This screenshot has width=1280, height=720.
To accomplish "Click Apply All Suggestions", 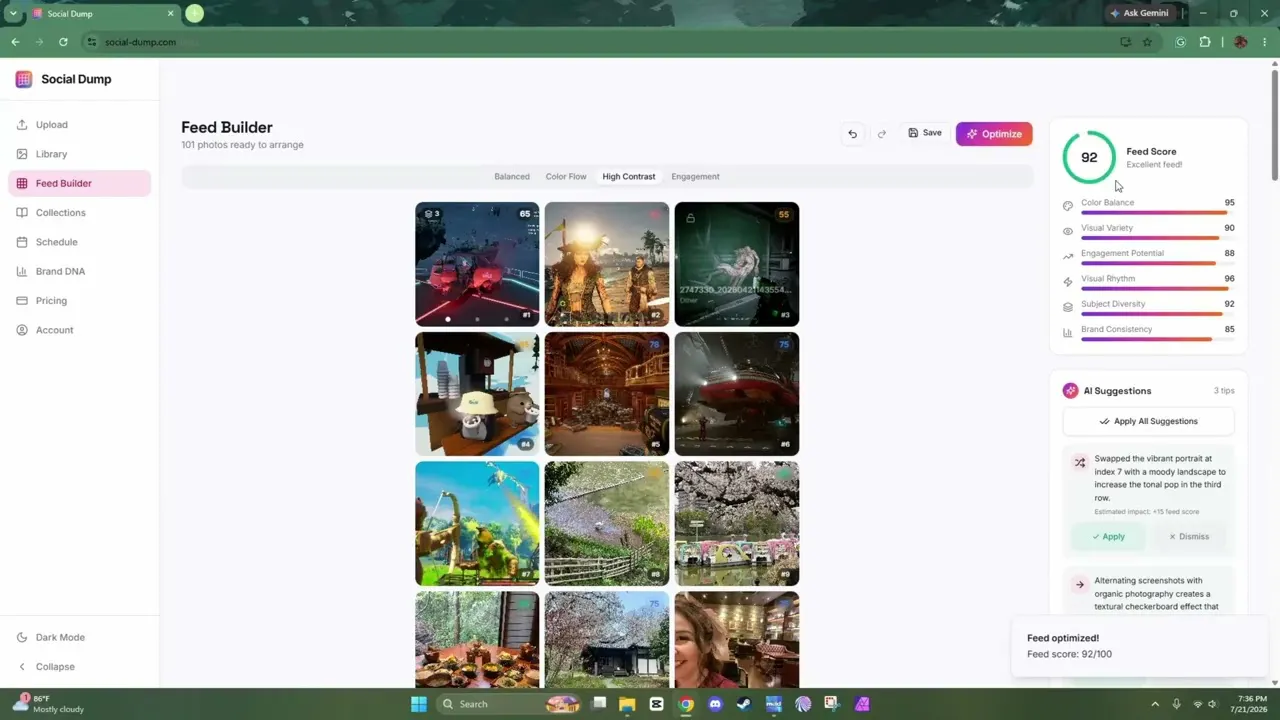I will [x=1148, y=421].
